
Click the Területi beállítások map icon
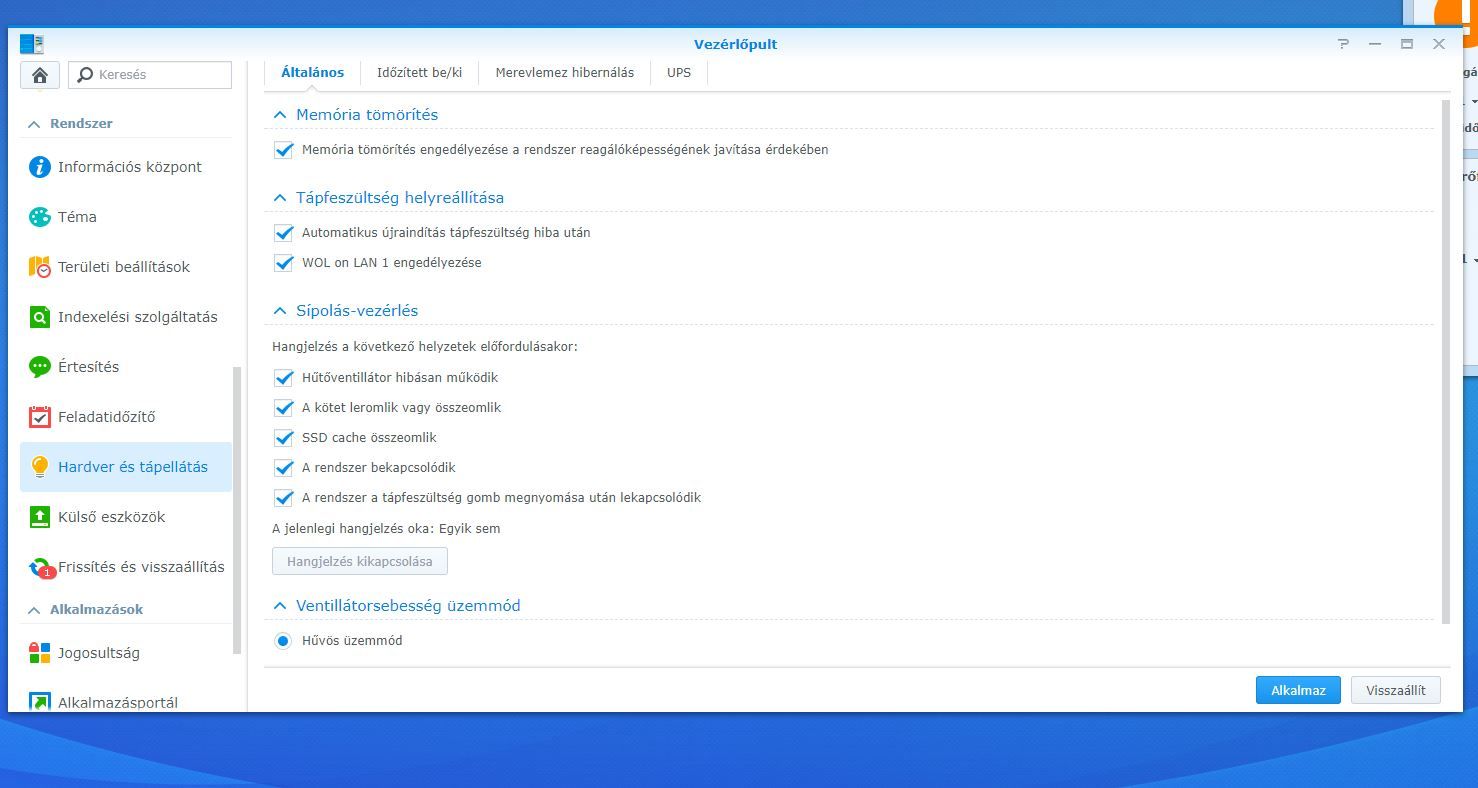pyautogui.click(x=39, y=267)
